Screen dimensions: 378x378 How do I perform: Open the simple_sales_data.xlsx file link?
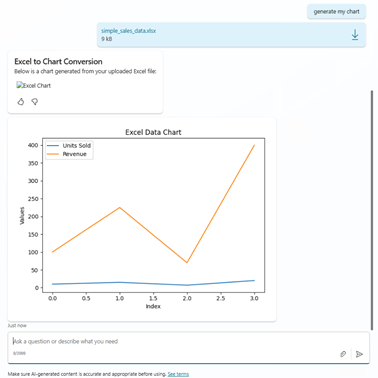[x=129, y=31]
